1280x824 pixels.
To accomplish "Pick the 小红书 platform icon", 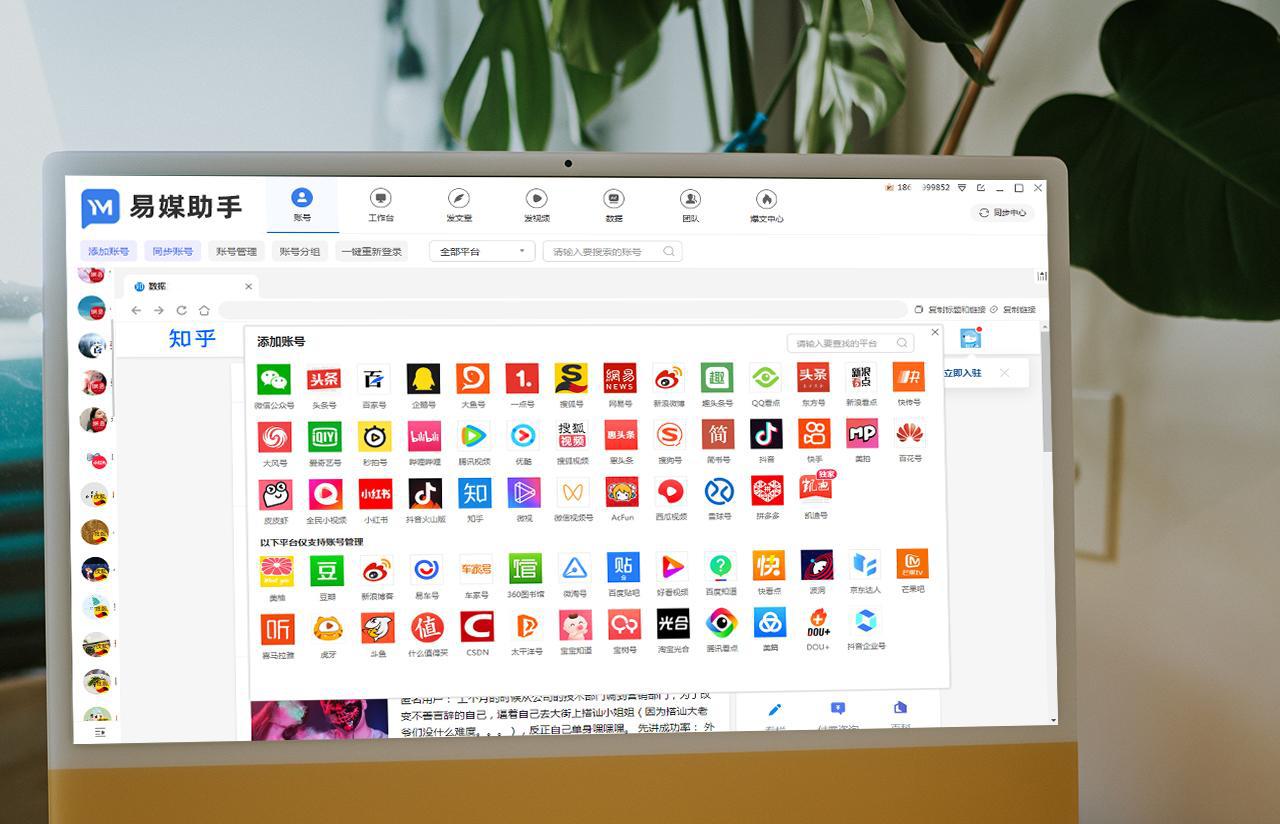I will [x=375, y=494].
